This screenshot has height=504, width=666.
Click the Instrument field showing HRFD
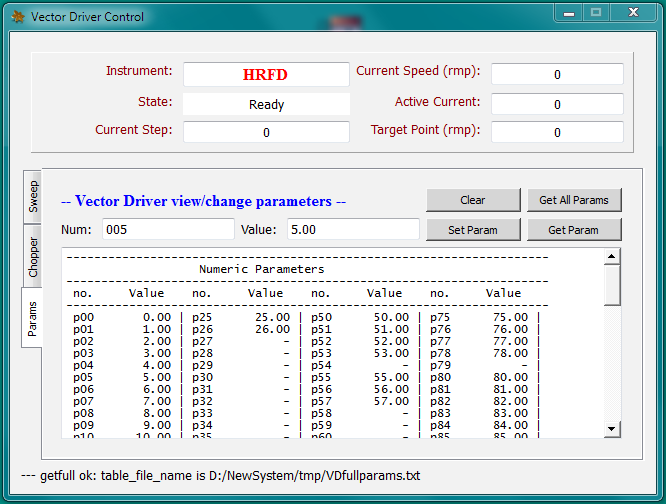[x=266, y=74]
